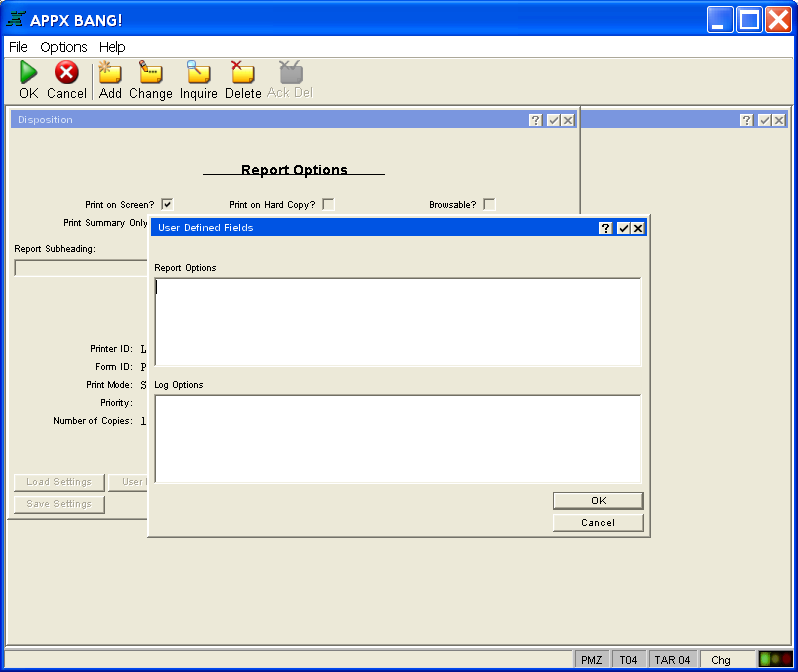This screenshot has width=798, height=672.
Task: Enable the Print on Hard Copy checkbox
Action: click(328, 204)
